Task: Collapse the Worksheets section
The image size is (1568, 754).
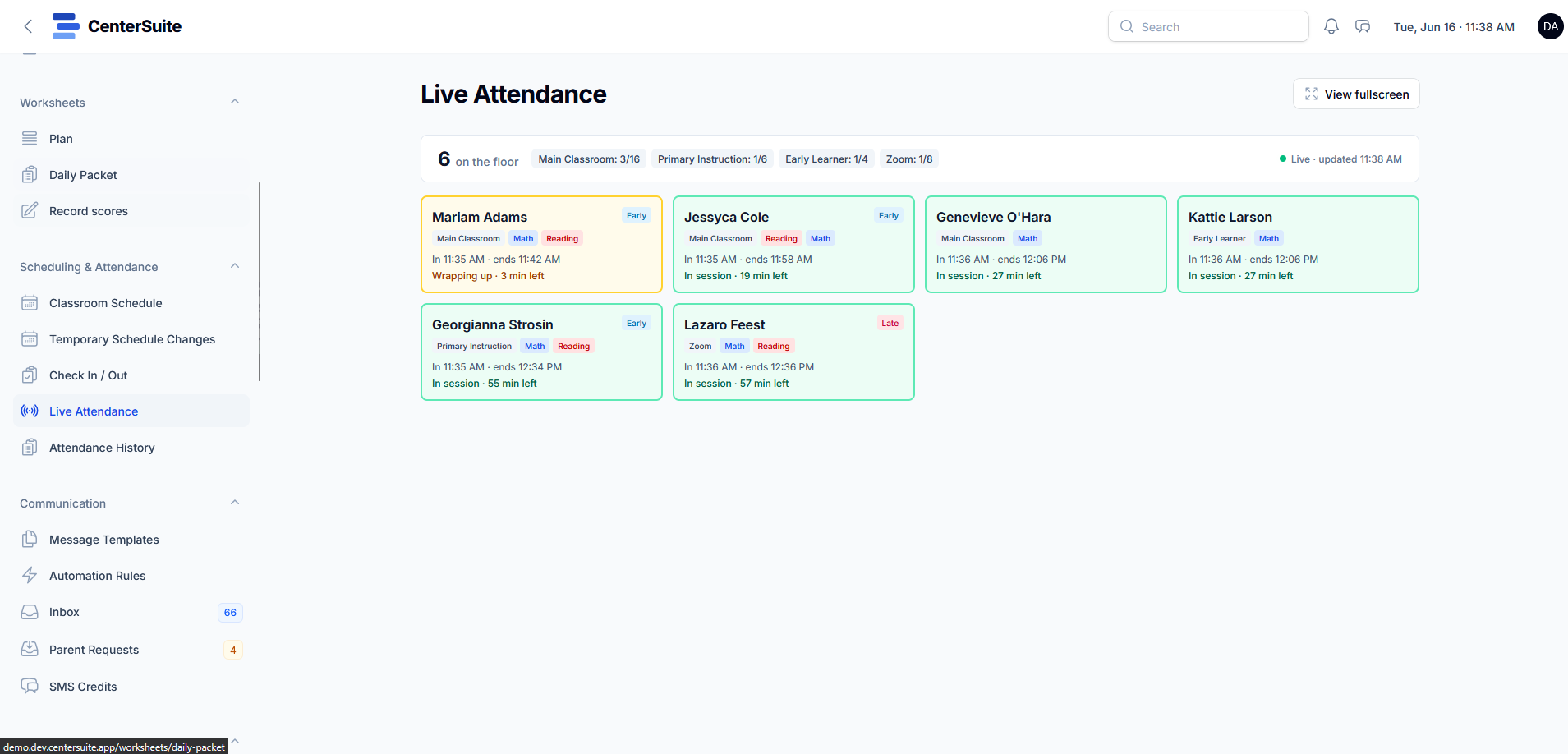Action: tap(235, 102)
